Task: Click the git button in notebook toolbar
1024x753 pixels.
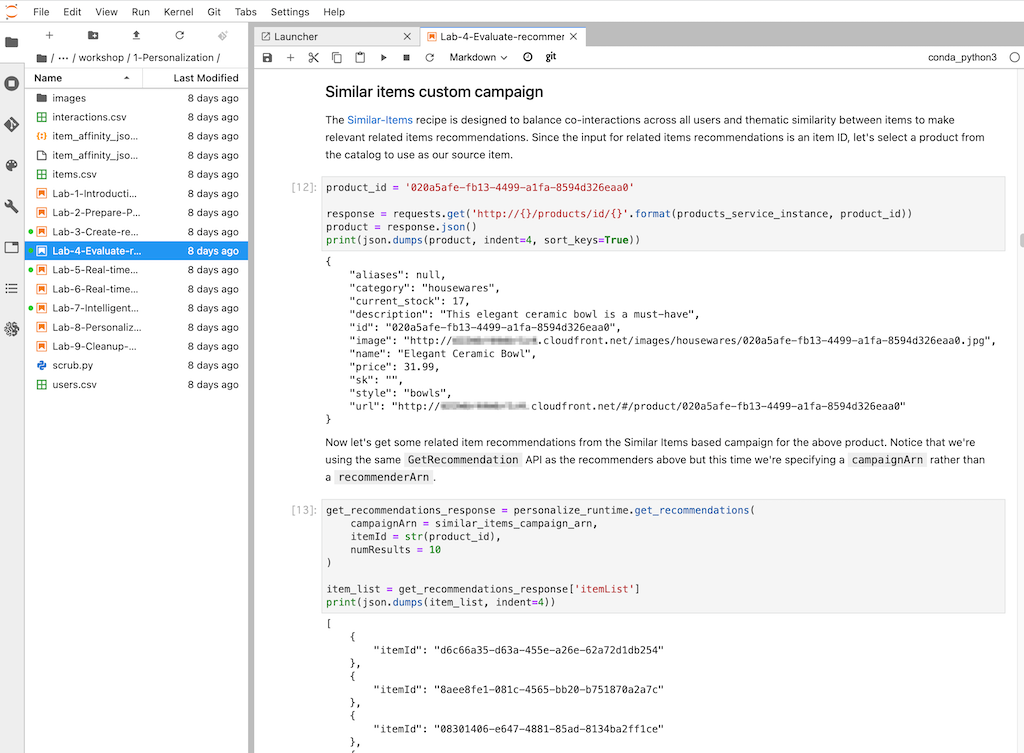Action: click(551, 57)
